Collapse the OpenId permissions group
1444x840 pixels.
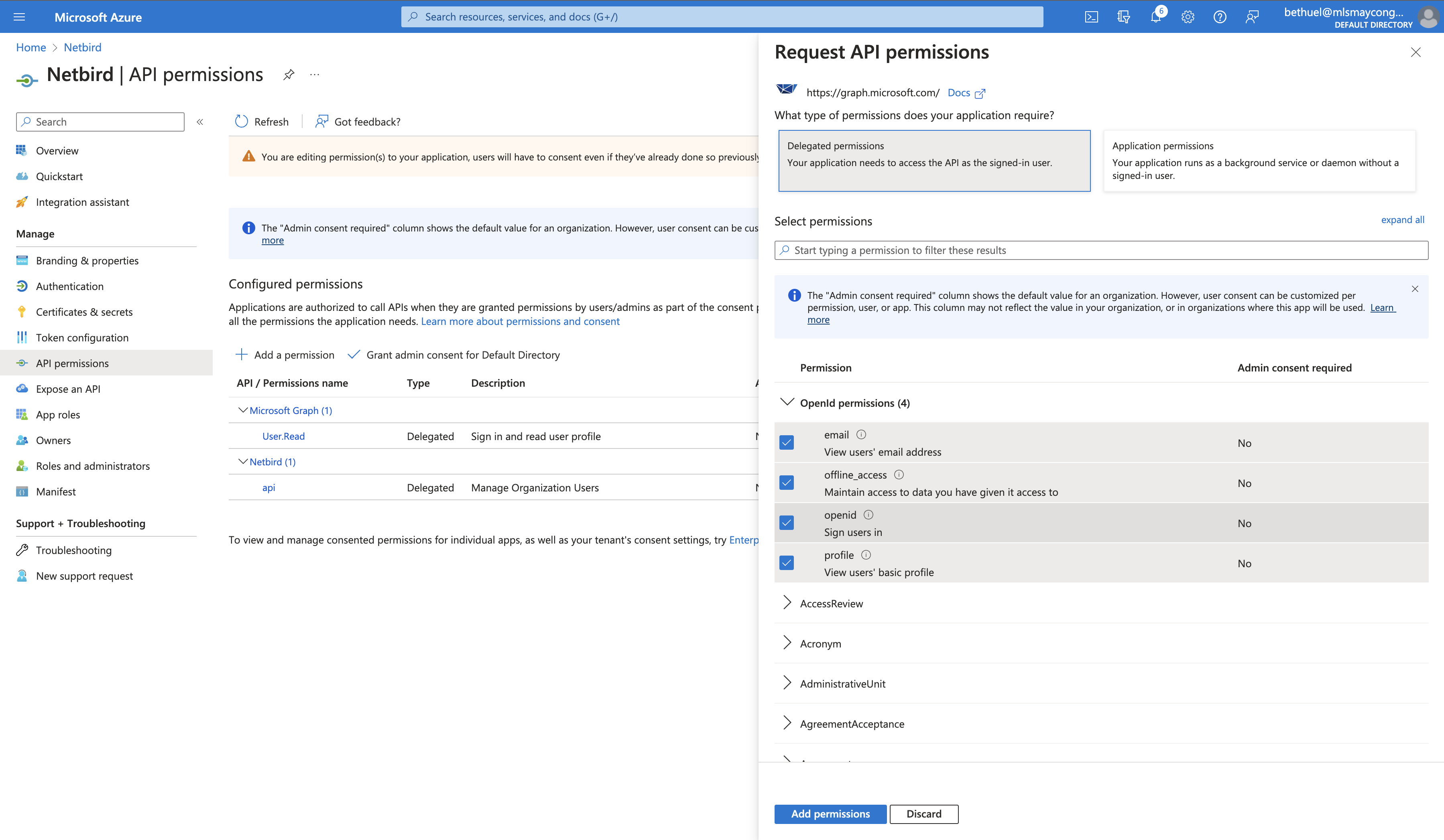click(x=787, y=402)
